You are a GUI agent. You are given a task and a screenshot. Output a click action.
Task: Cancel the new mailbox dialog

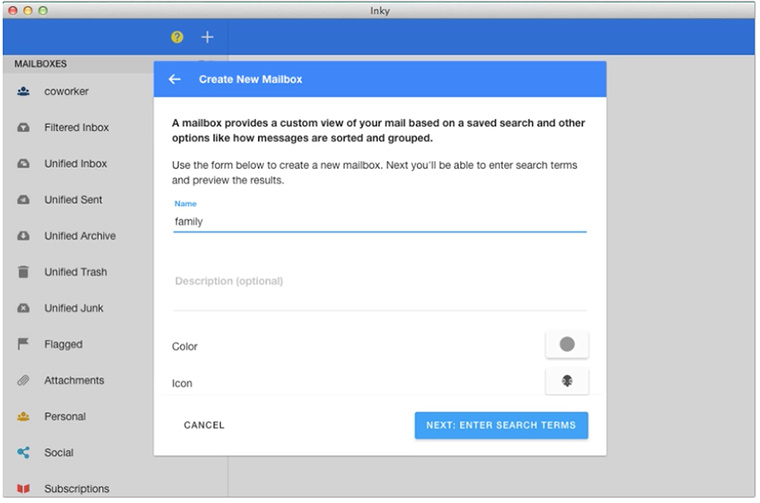[x=204, y=425]
